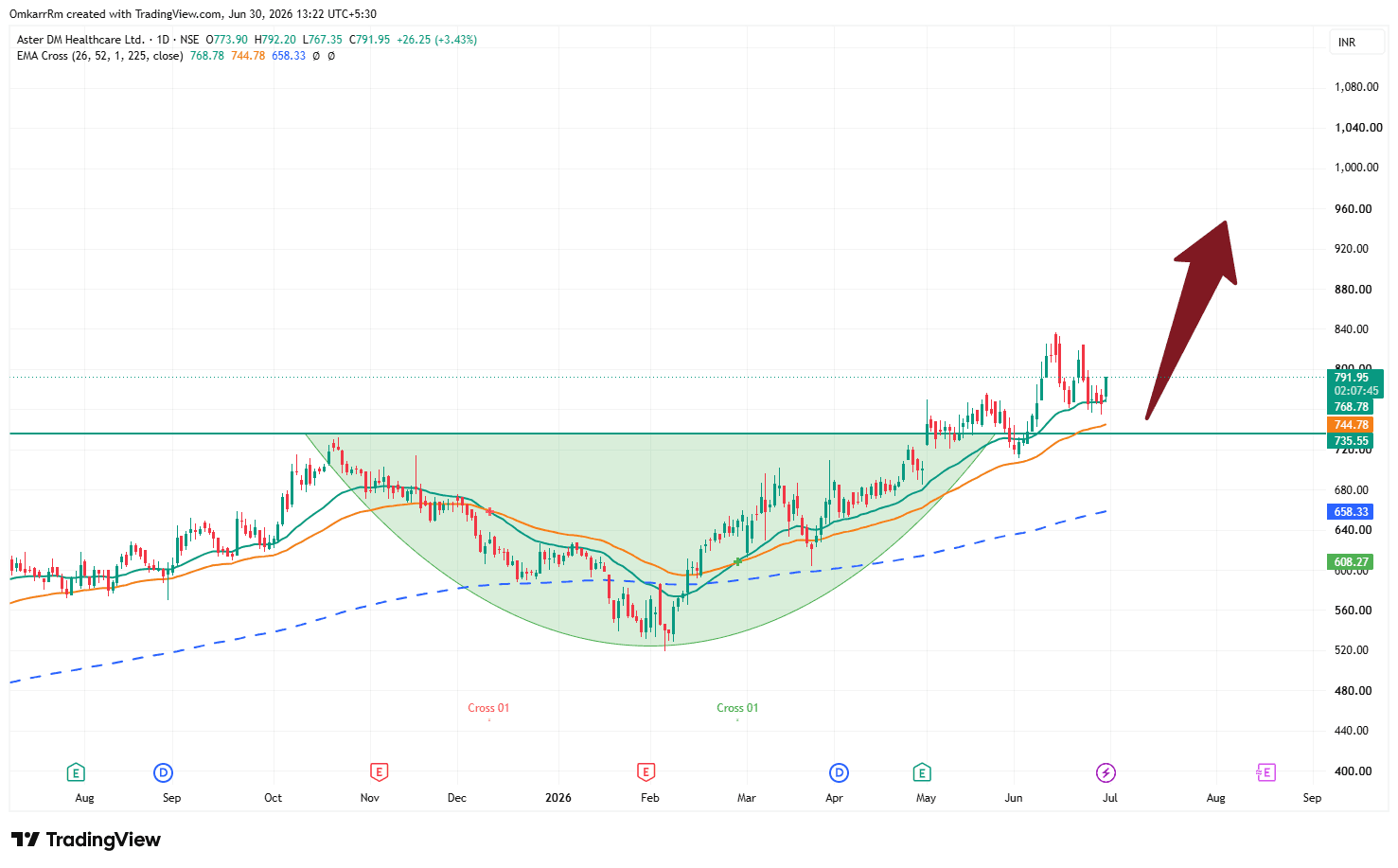Click green earnings E marker near Aug
The width and height of the screenshot is (1398, 868).
point(76,773)
